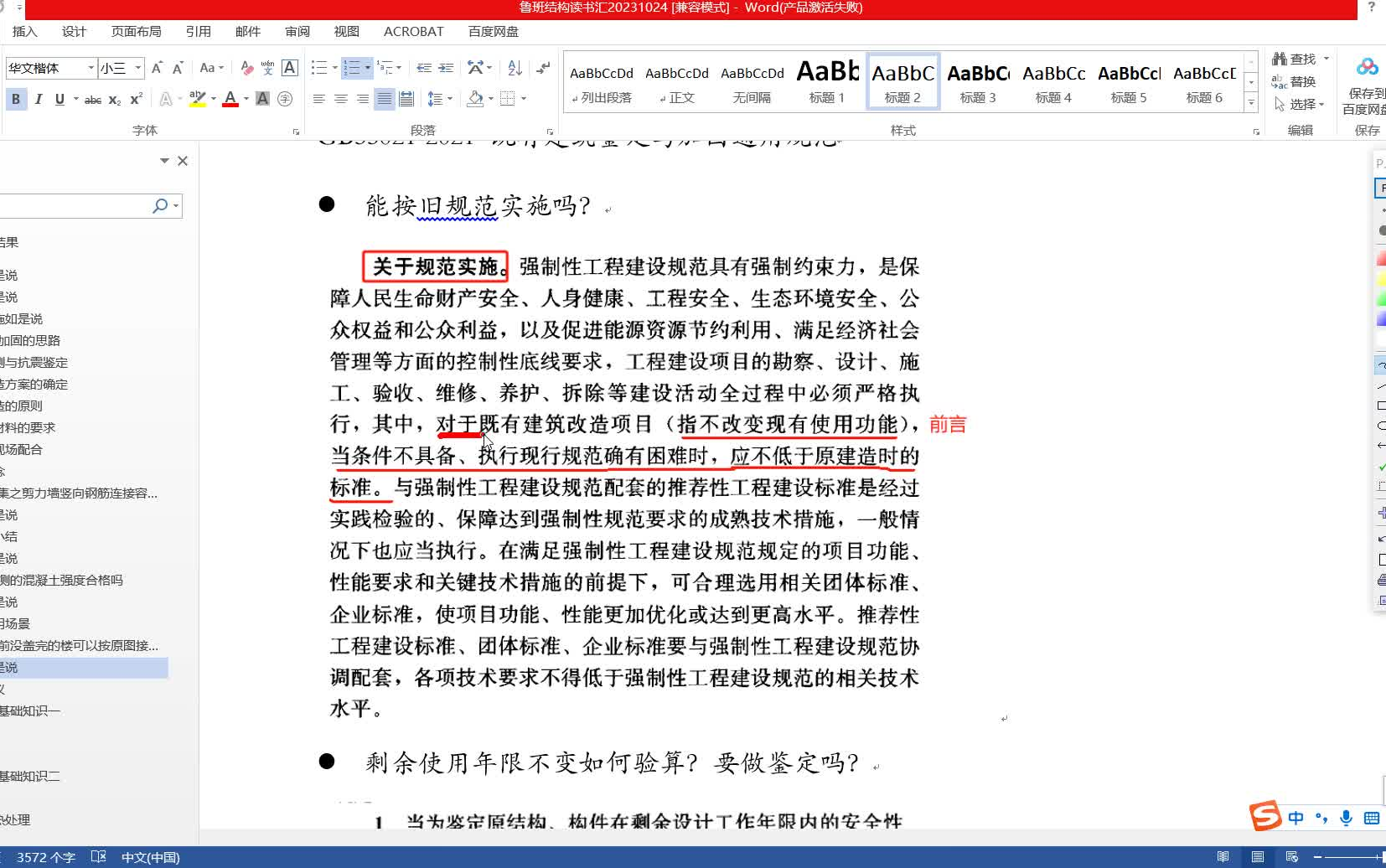Activate Sogou voice input microphone

click(x=1346, y=818)
